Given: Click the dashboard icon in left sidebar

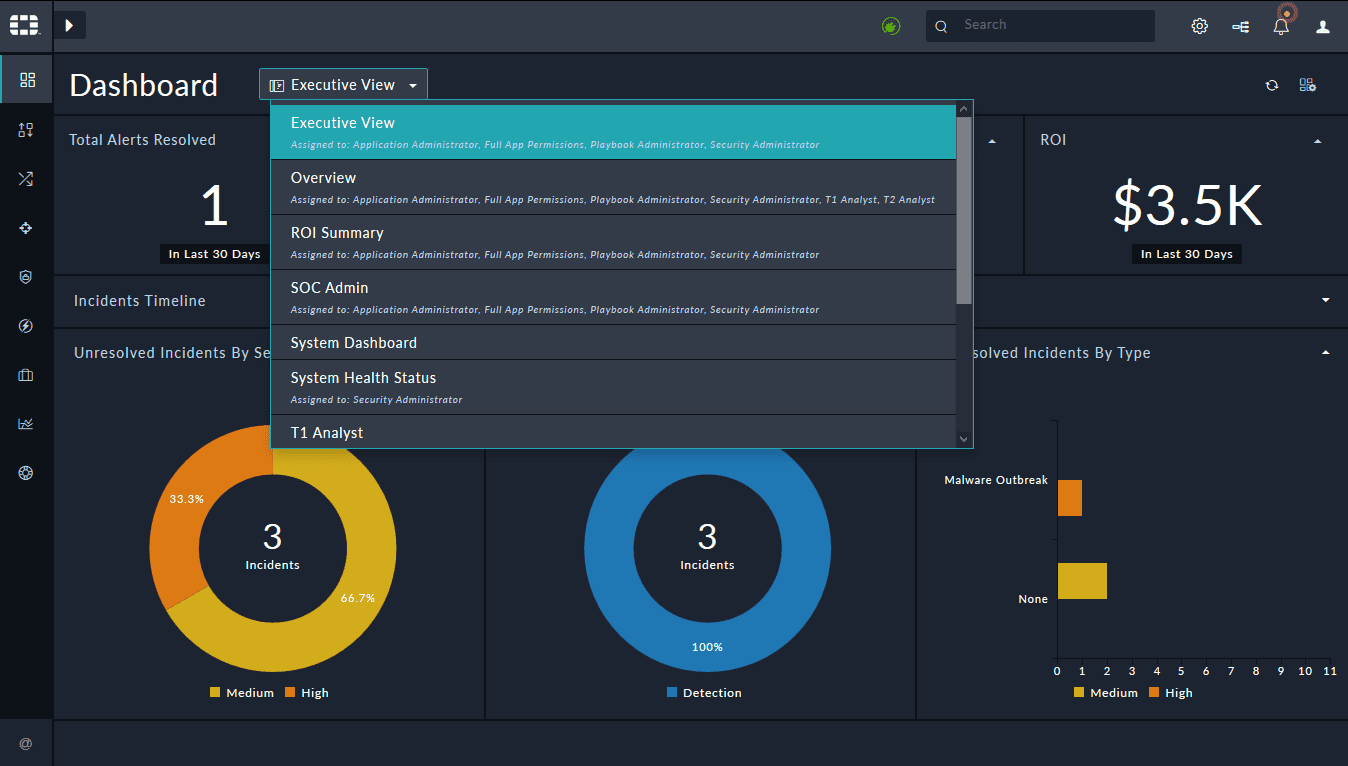Looking at the screenshot, I should coord(27,80).
